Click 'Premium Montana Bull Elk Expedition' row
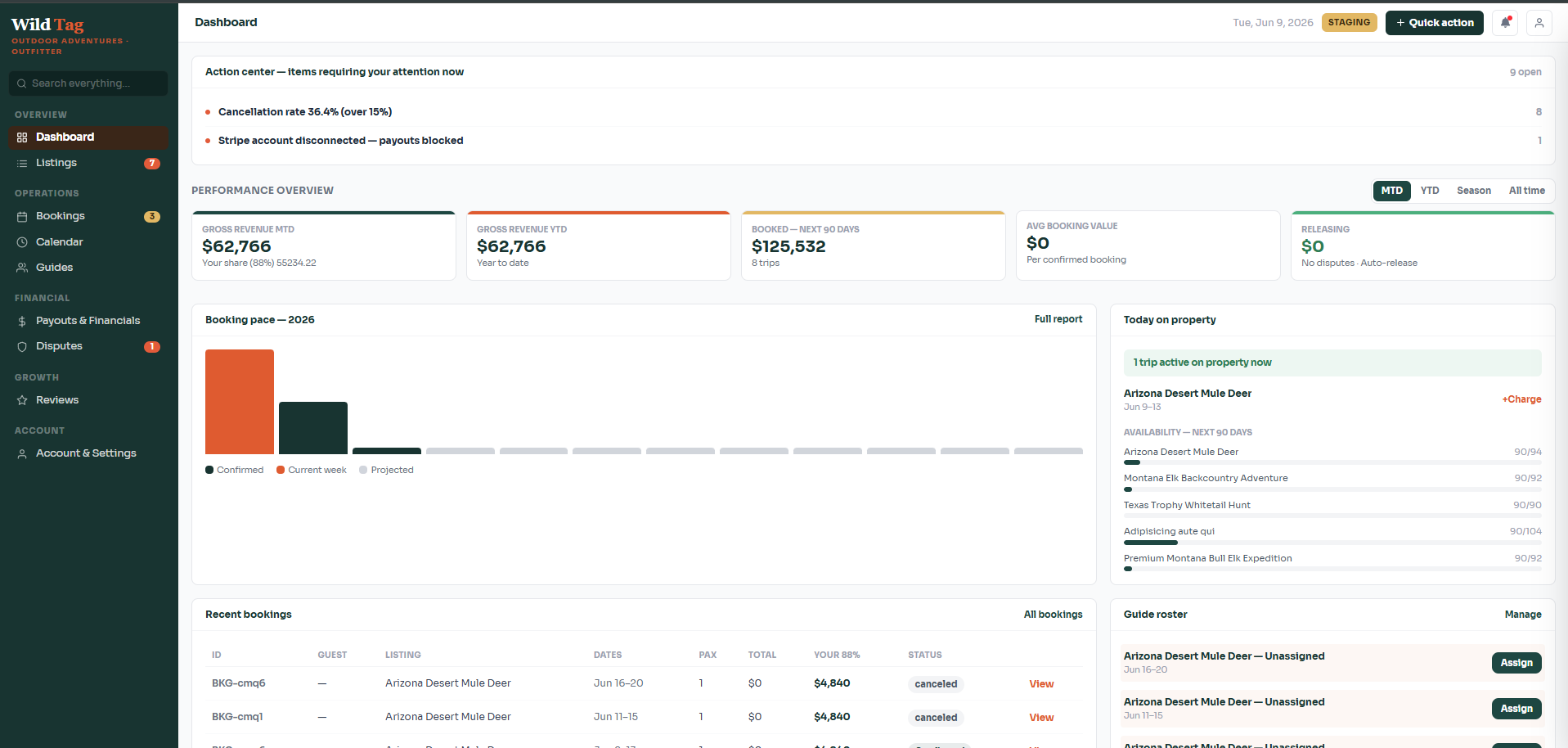This screenshot has width=1568, height=748. (x=1332, y=562)
